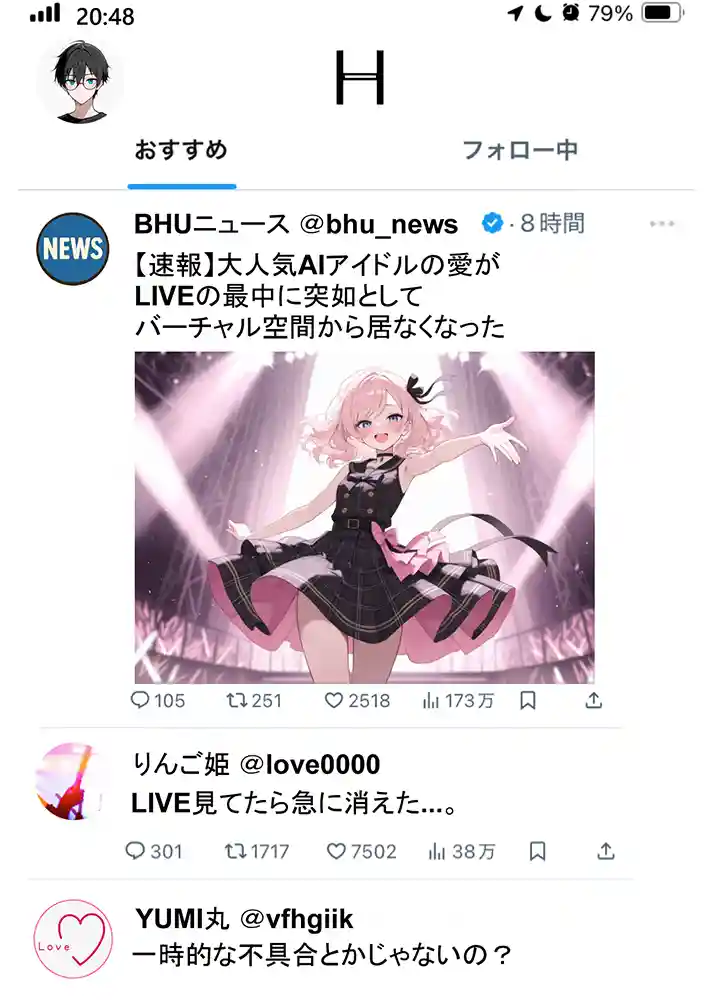The height and width of the screenshot is (1000, 707).
Task: Reply to りんご姫 post with 301 comments
Action: tap(154, 851)
